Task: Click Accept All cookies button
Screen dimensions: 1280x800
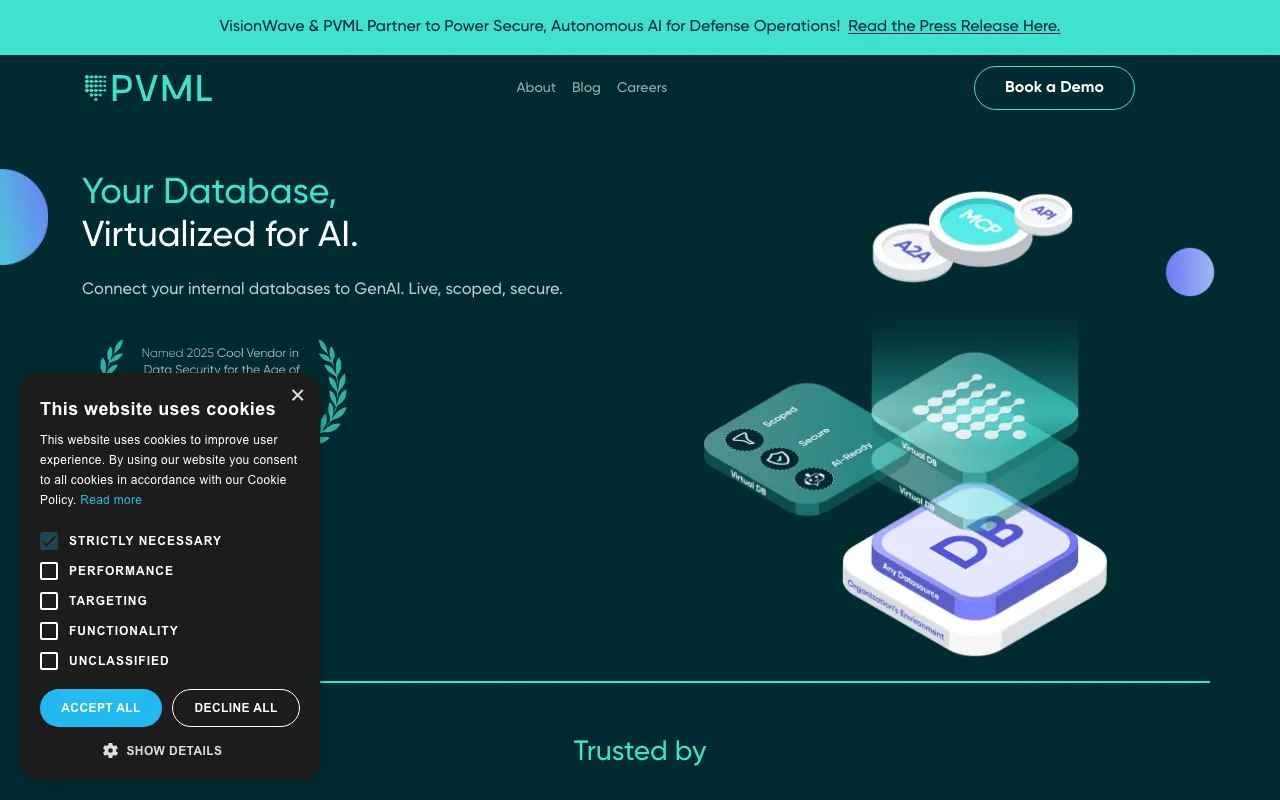Action: click(101, 708)
